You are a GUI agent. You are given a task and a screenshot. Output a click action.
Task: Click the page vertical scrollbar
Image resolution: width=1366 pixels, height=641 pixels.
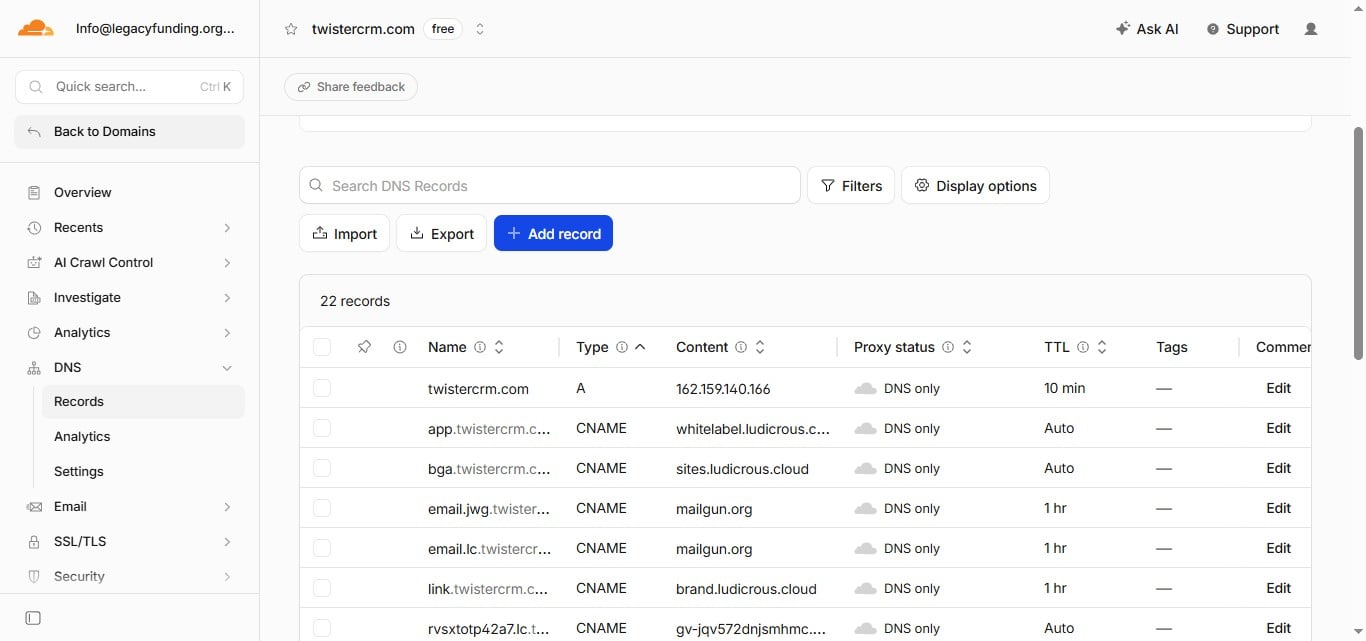point(1358,243)
